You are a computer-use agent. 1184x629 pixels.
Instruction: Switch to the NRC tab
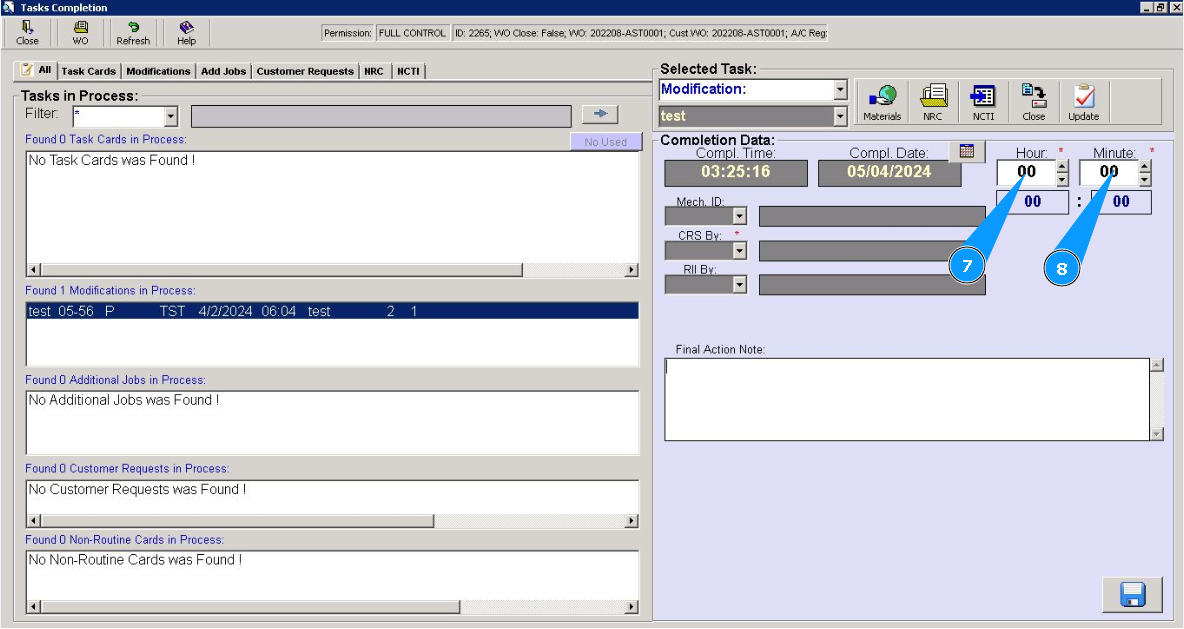click(x=374, y=71)
